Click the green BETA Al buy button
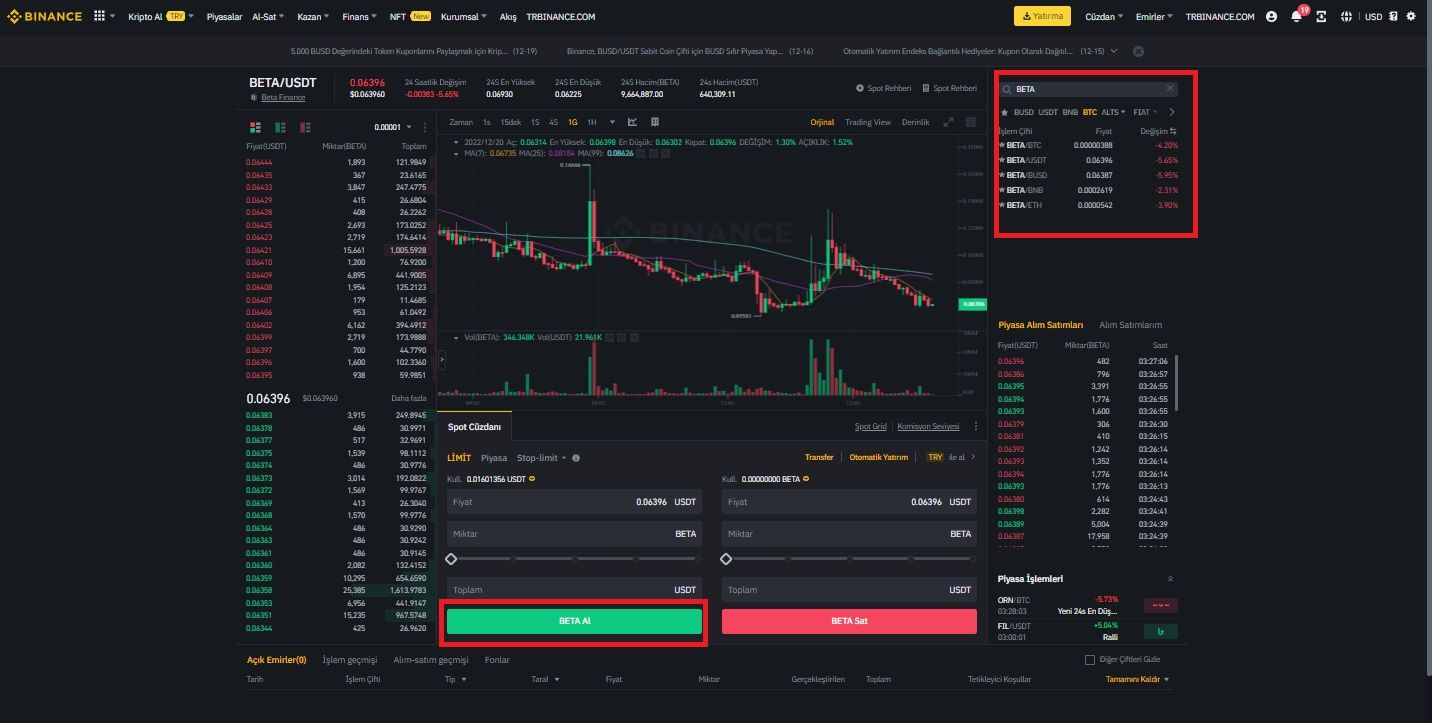1432x723 pixels. pos(574,621)
